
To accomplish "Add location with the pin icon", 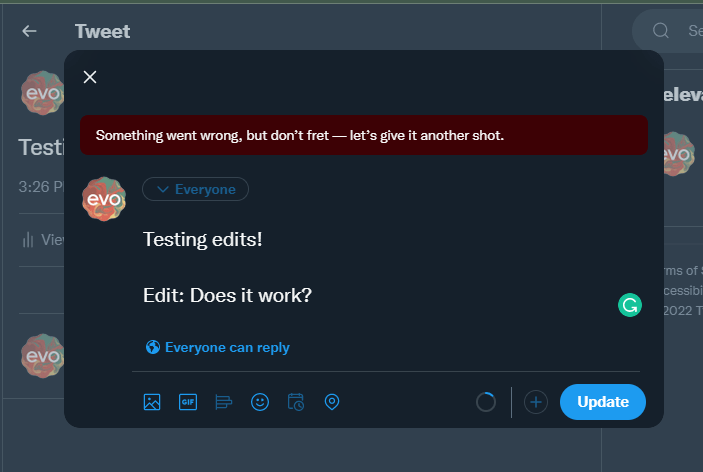I will pos(332,402).
